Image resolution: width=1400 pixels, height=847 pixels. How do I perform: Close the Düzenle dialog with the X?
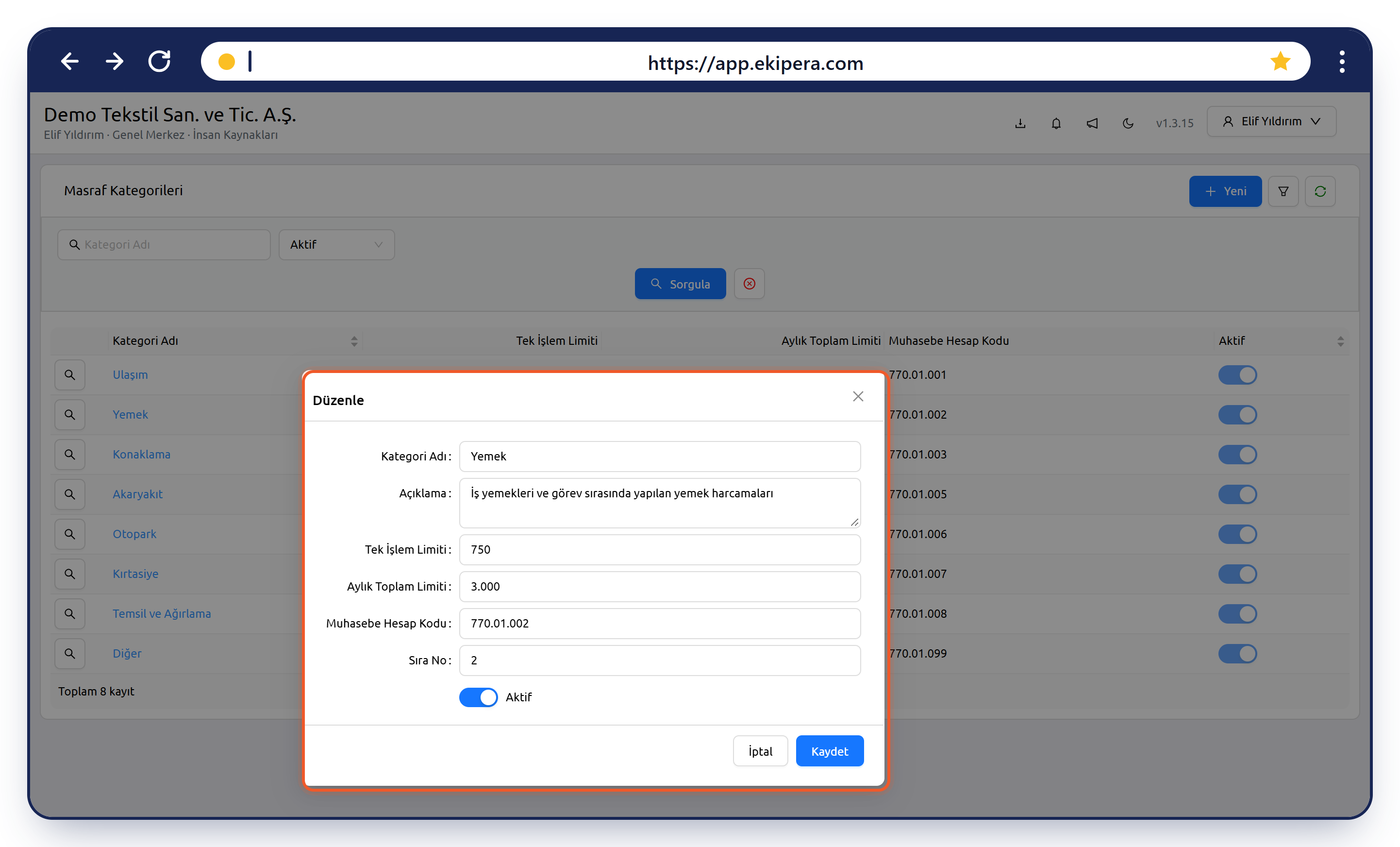click(858, 396)
